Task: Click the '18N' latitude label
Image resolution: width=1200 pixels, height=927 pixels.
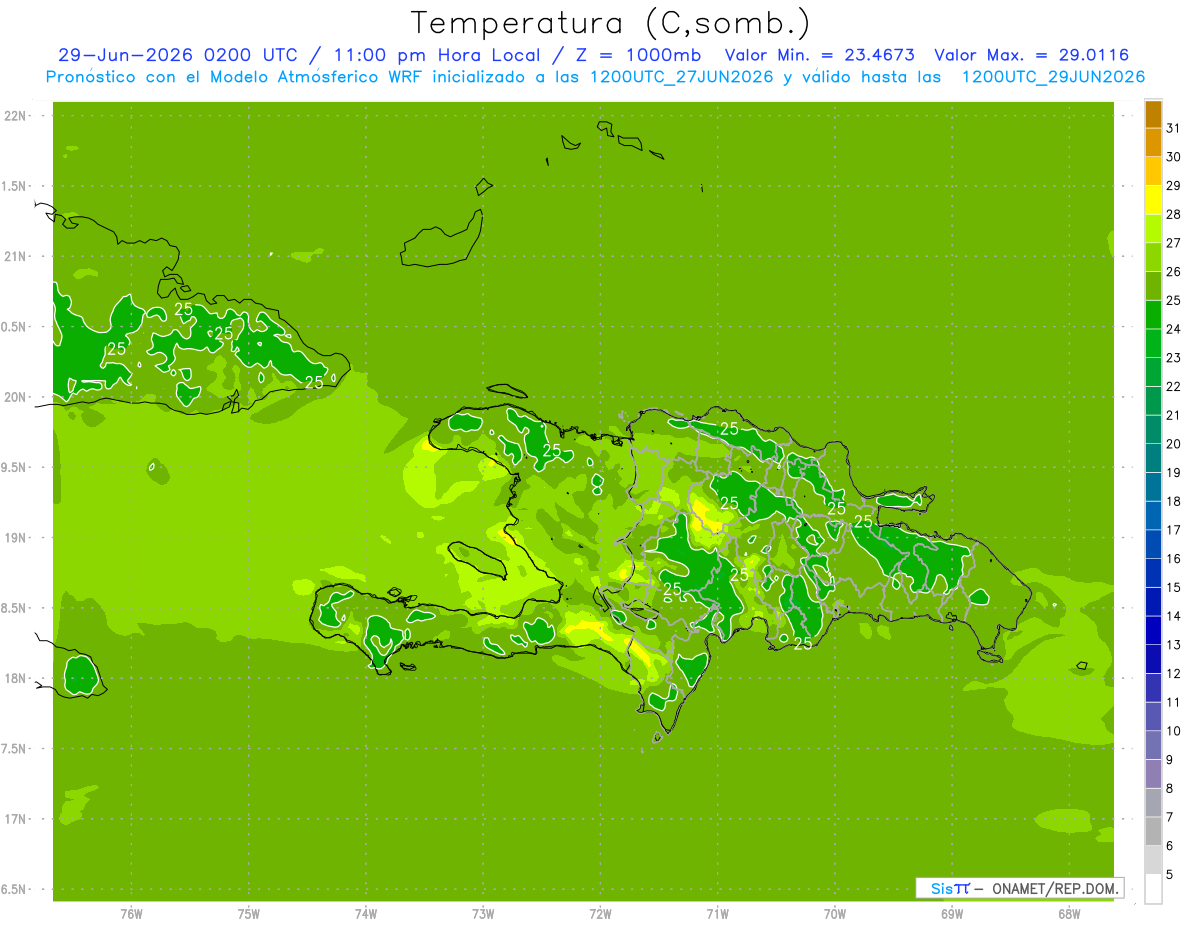Action: pyautogui.click(x=16, y=678)
